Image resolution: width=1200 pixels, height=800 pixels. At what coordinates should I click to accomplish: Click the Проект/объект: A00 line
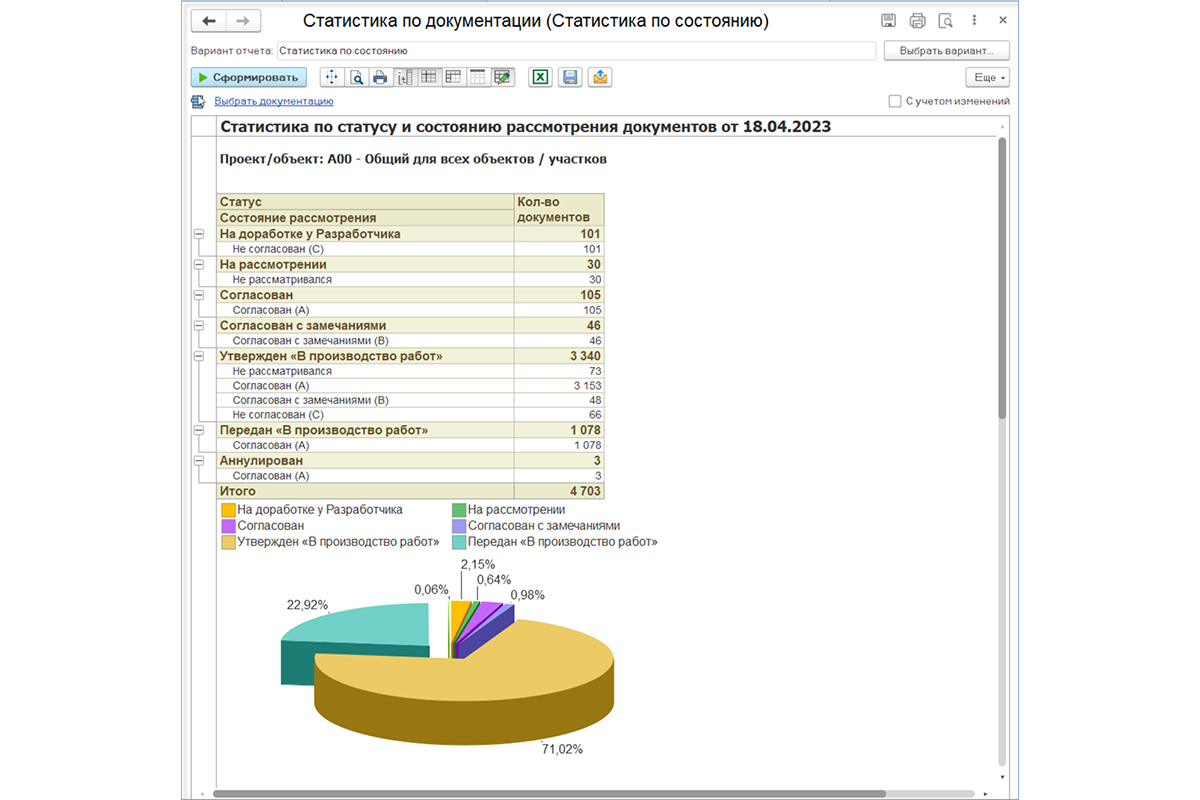pyautogui.click(x=413, y=159)
